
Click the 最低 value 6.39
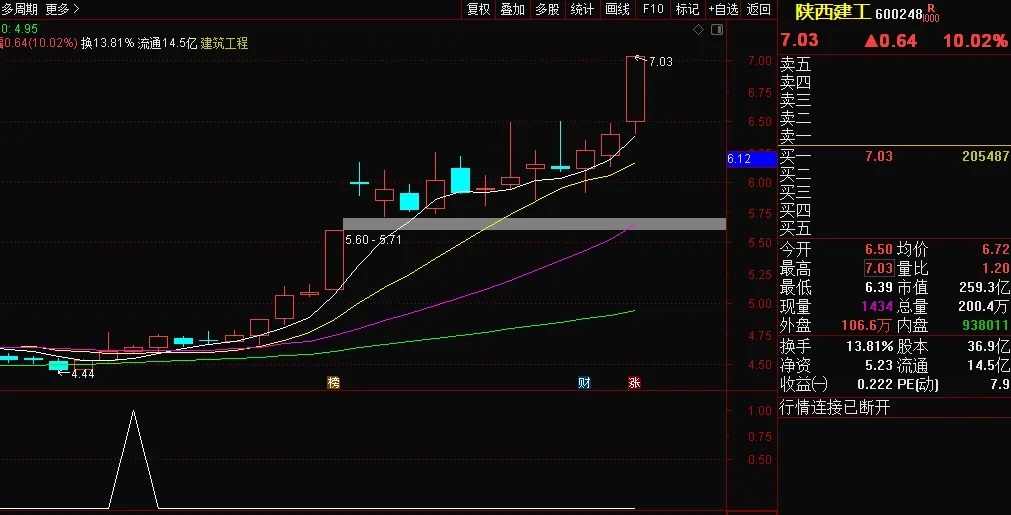click(x=879, y=287)
